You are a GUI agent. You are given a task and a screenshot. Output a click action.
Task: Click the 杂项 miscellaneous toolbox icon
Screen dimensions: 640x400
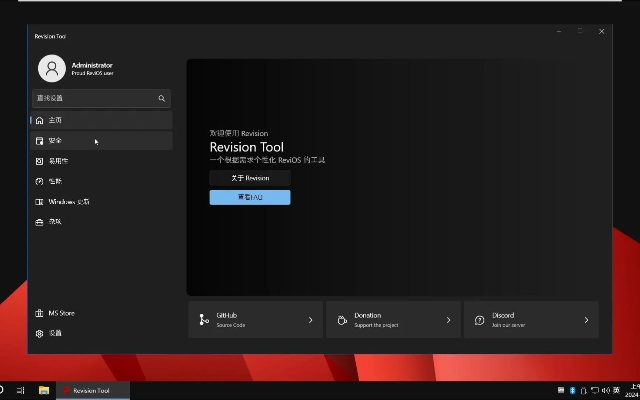[x=40, y=222]
